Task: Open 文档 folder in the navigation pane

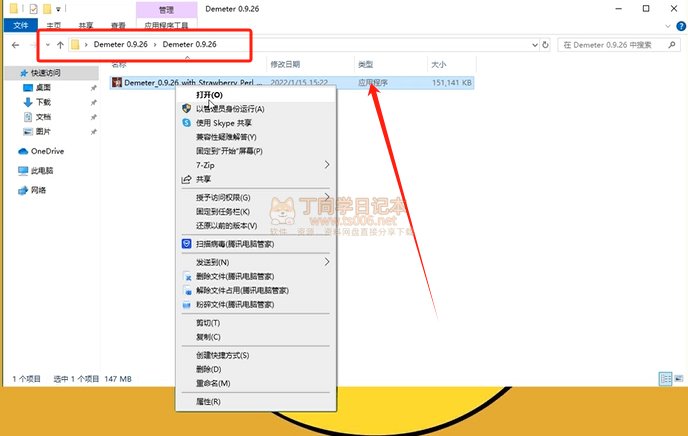Action: tap(43, 117)
